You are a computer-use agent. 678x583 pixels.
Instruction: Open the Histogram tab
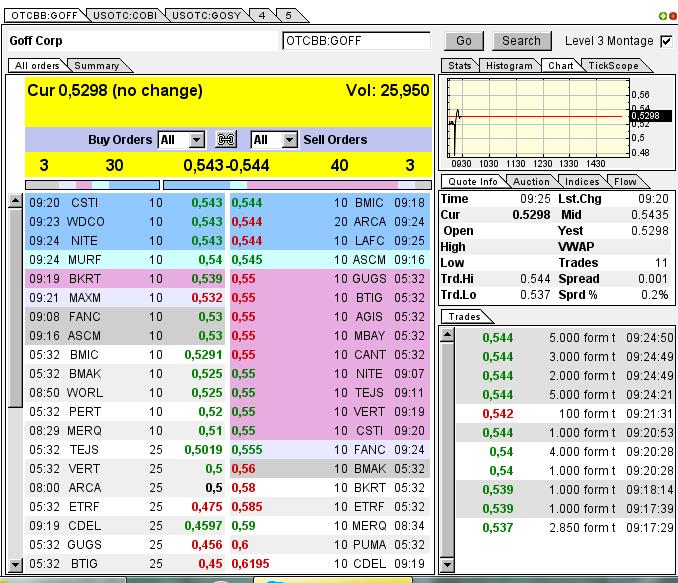(x=509, y=66)
